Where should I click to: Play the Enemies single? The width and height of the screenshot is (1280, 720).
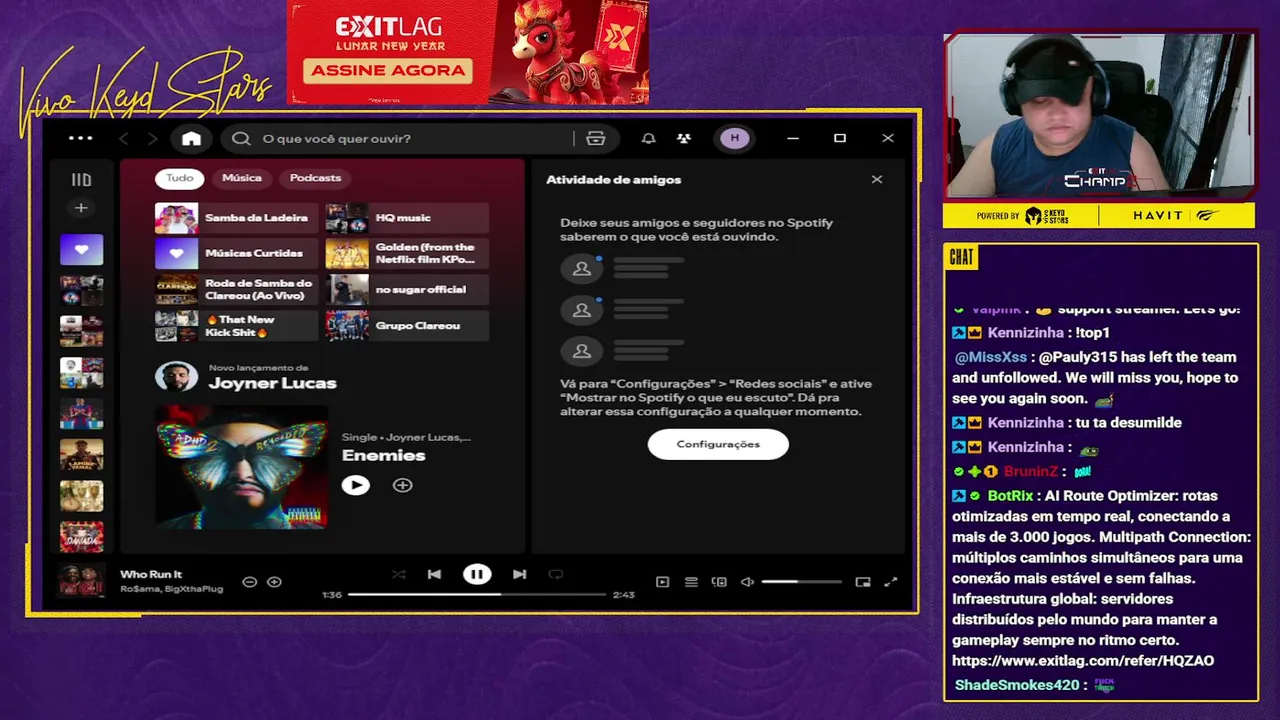(x=355, y=485)
